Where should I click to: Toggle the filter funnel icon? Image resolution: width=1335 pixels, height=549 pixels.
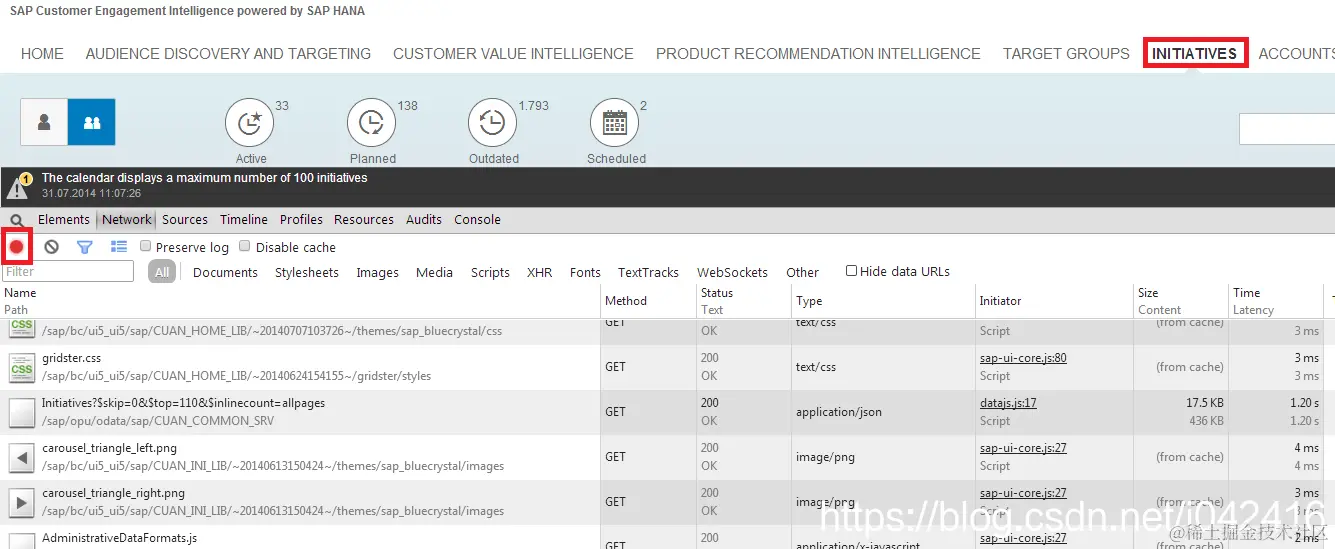pyautogui.click(x=85, y=247)
